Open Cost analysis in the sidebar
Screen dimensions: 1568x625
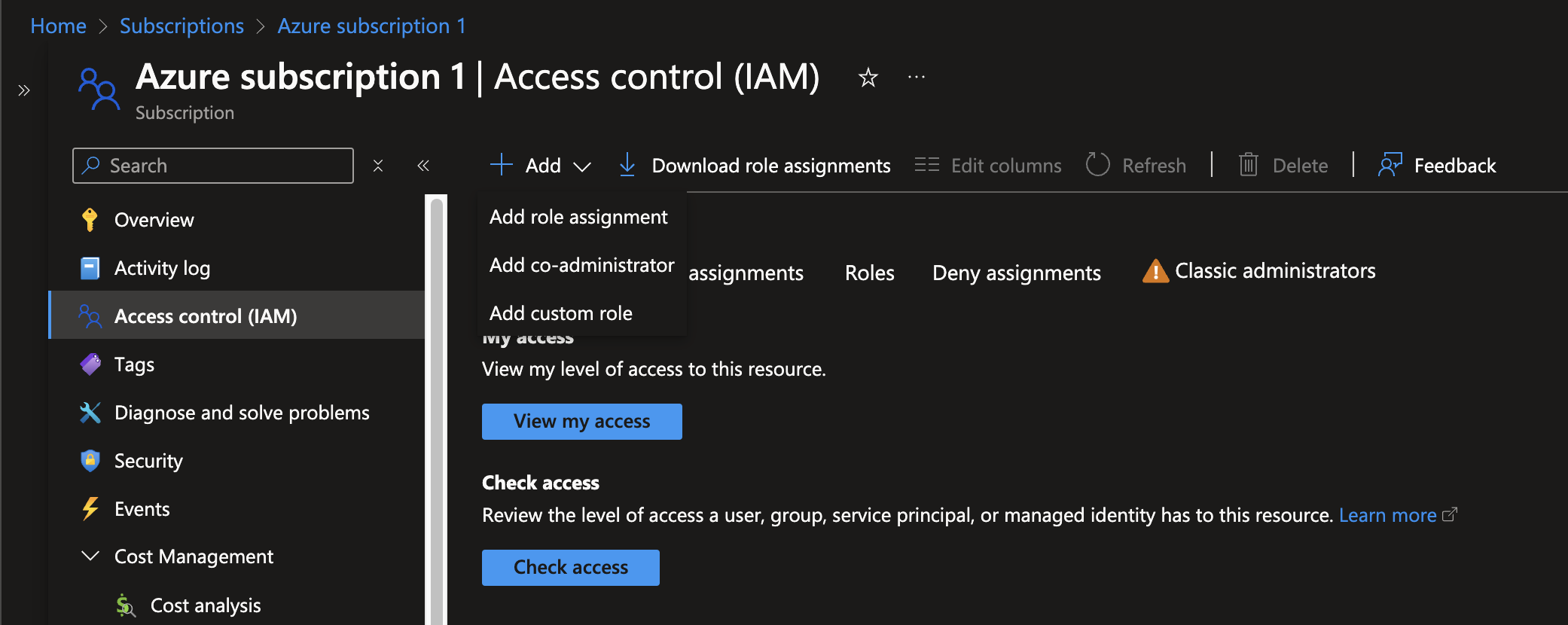pos(206,605)
